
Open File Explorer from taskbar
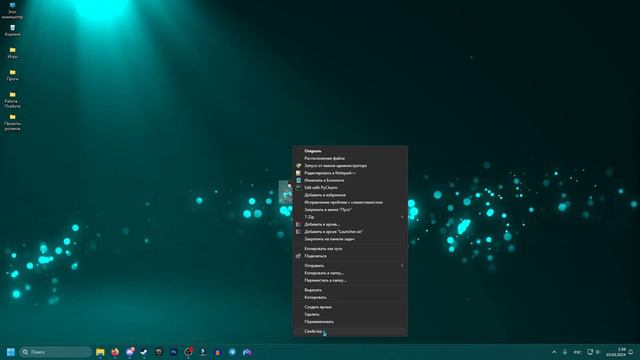click(100, 352)
